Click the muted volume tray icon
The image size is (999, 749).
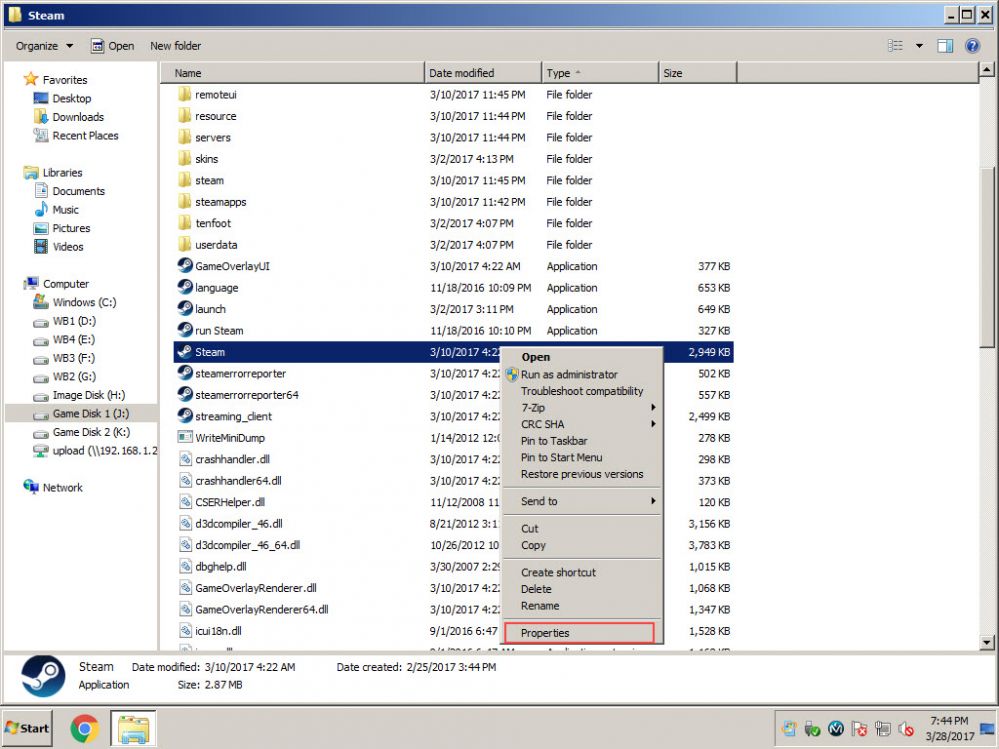click(905, 729)
